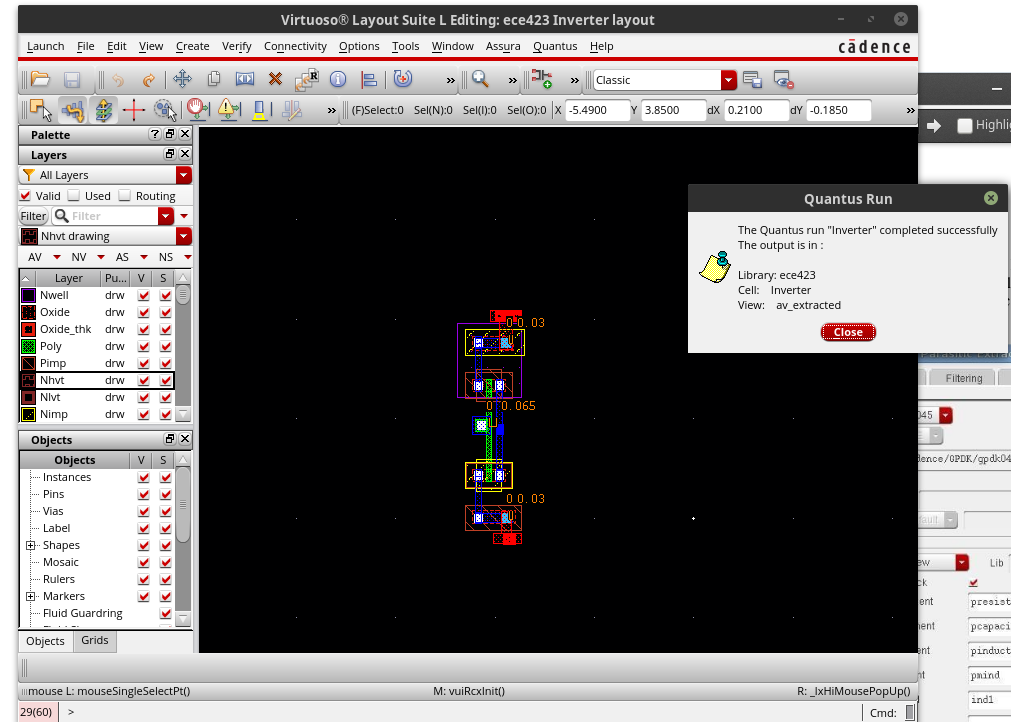The width and height of the screenshot is (1011, 722).
Task: Click the Copy tool icon
Action: [x=215, y=79]
